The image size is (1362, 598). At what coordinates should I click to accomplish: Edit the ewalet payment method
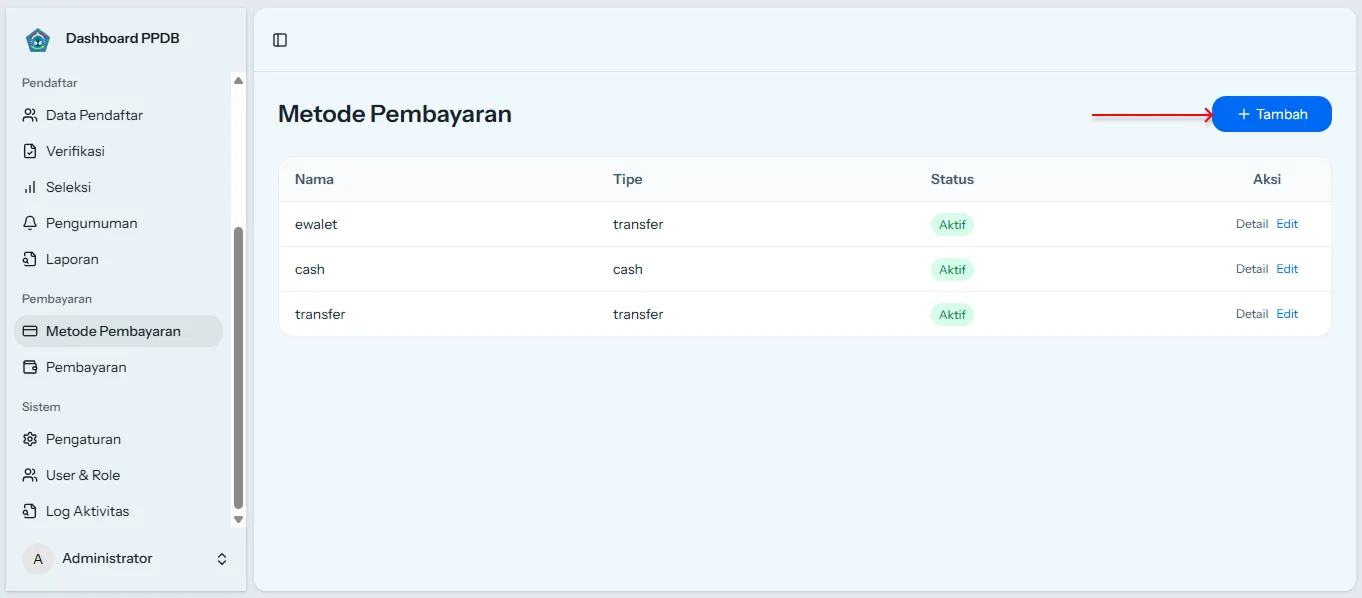(x=1287, y=224)
